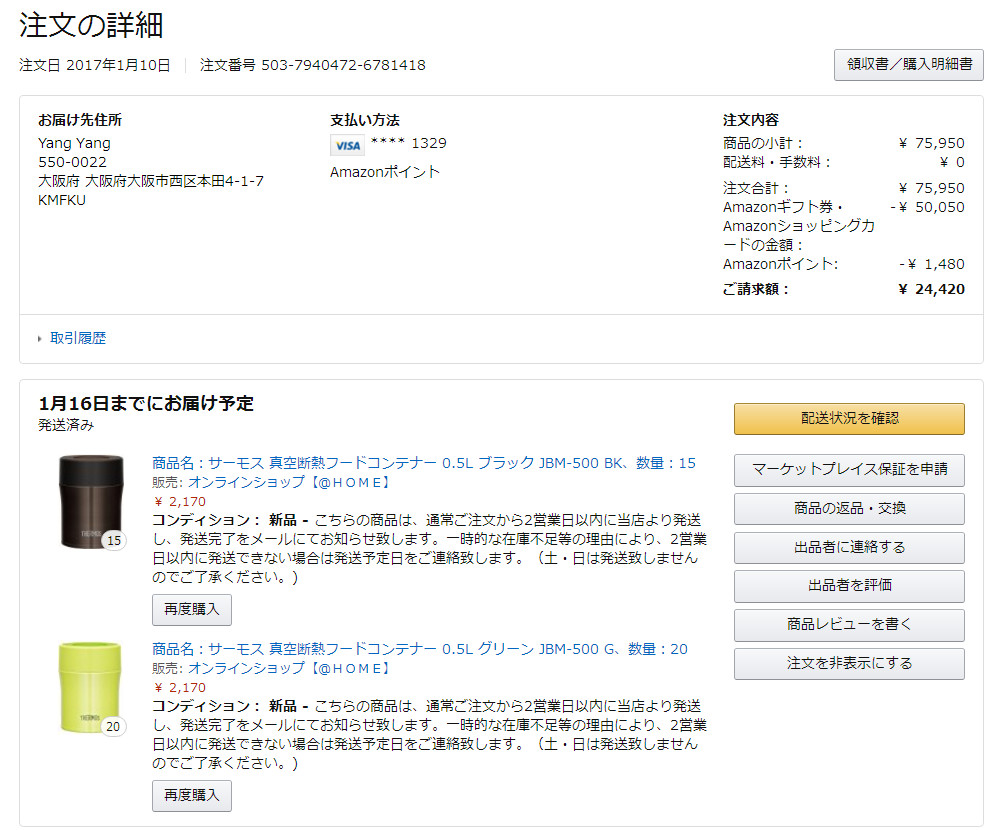Hide order via 注文を非表示にする
Screen dimensions: 986x830
[848, 663]
